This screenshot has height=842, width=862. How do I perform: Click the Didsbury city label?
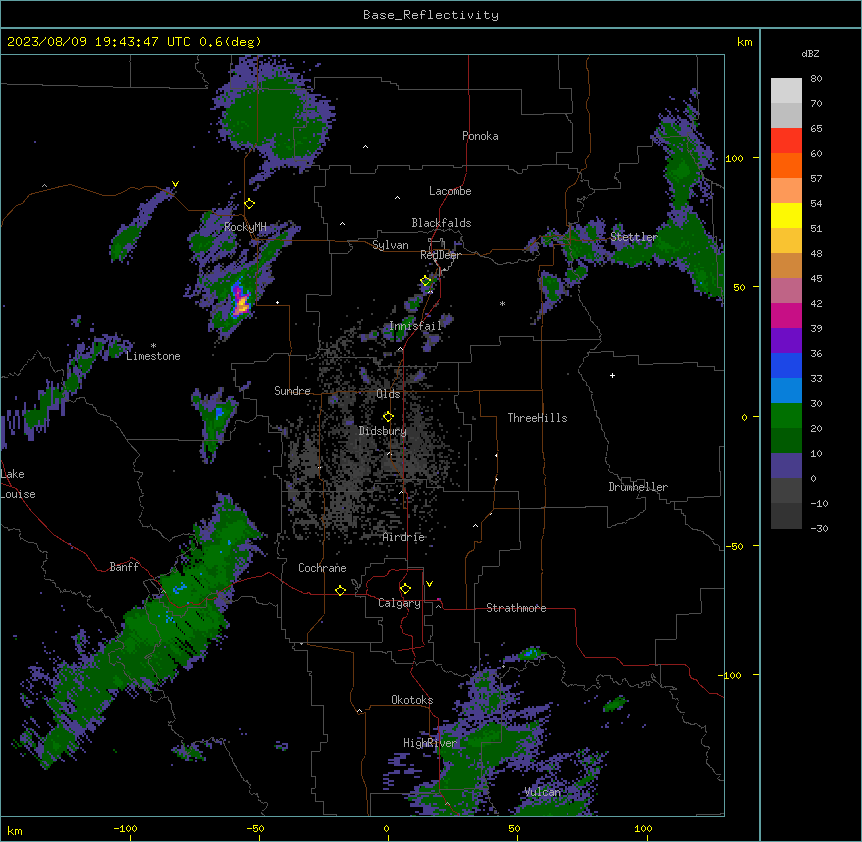click(x=383, y=431)
